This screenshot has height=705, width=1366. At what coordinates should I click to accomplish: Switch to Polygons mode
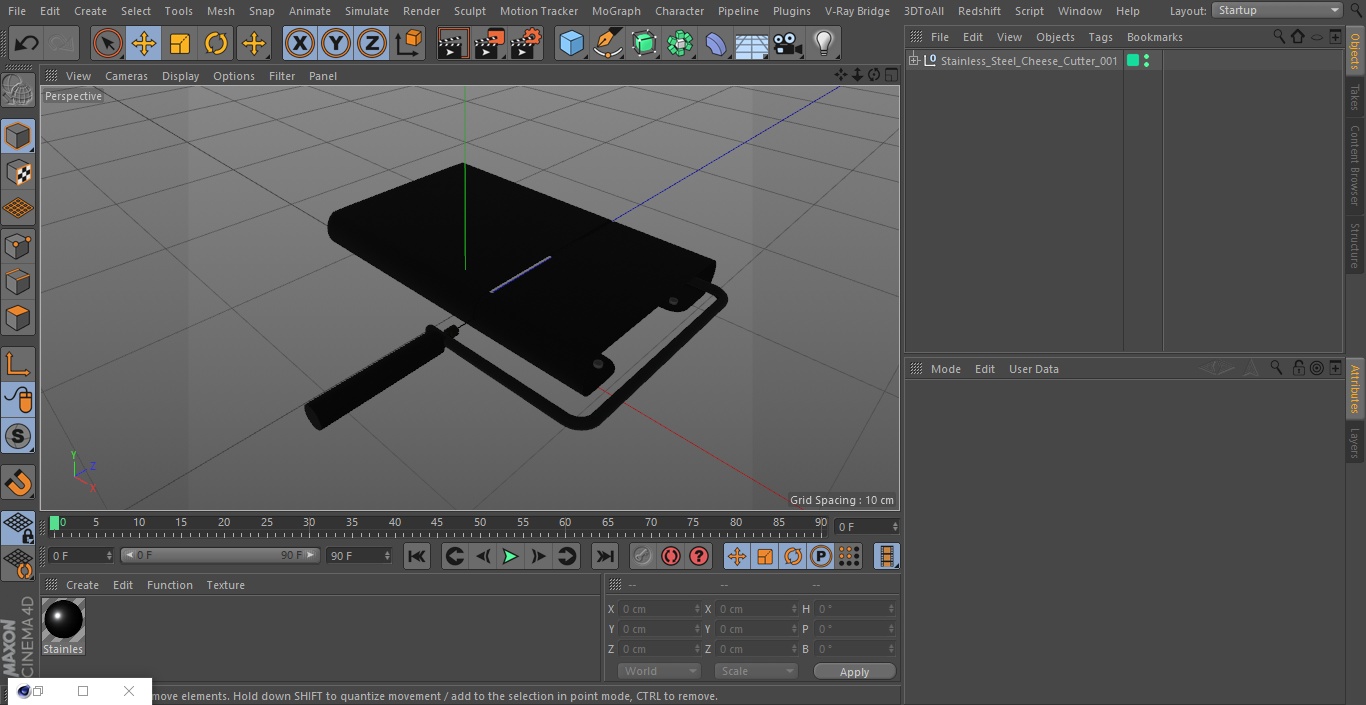point(18,319)
